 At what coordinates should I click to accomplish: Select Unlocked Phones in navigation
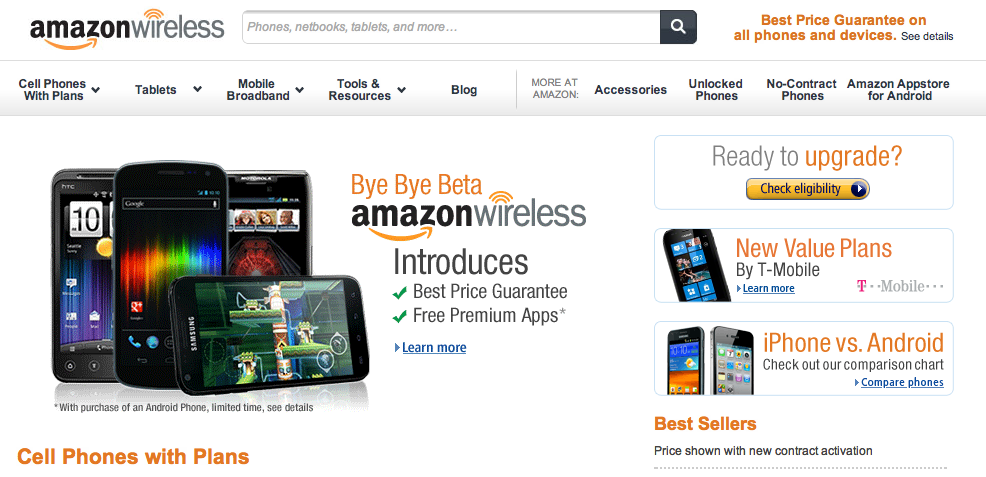coord(716,90)
